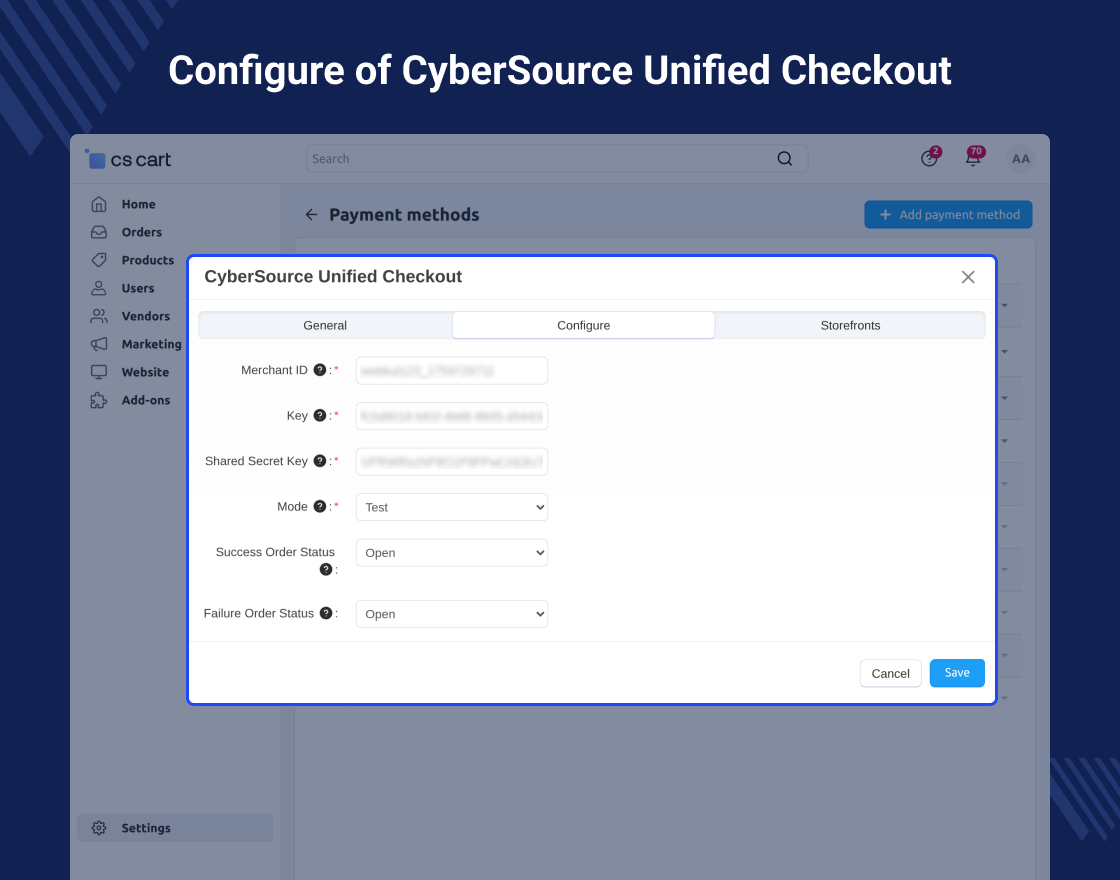Click the back arrow beside Payment methods
Viewport: 1120px width, 880px height.
pos(311,215)
